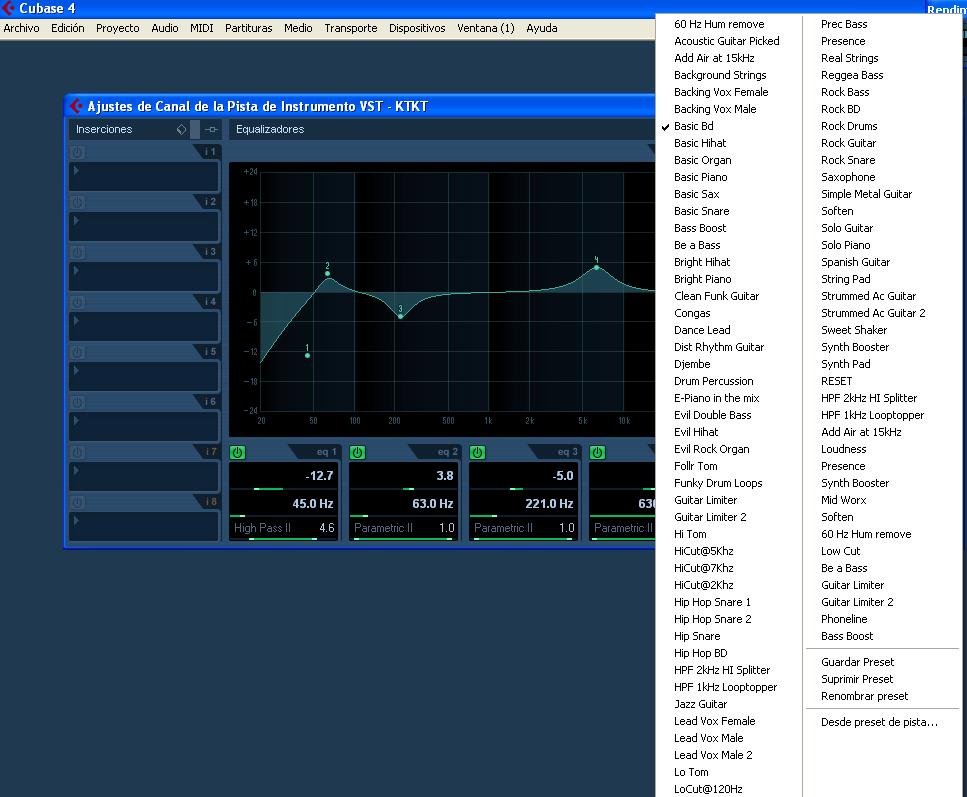Viewport: 967px width, 797px height.
Task: Toggle power for insert slot i5
Action: coord(77,352)
